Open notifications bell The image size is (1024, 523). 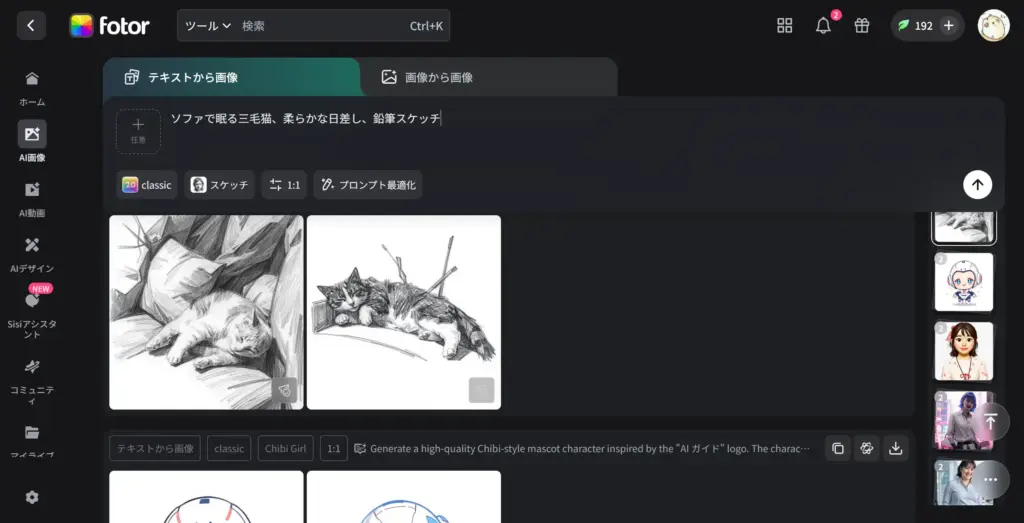point(823,25)
